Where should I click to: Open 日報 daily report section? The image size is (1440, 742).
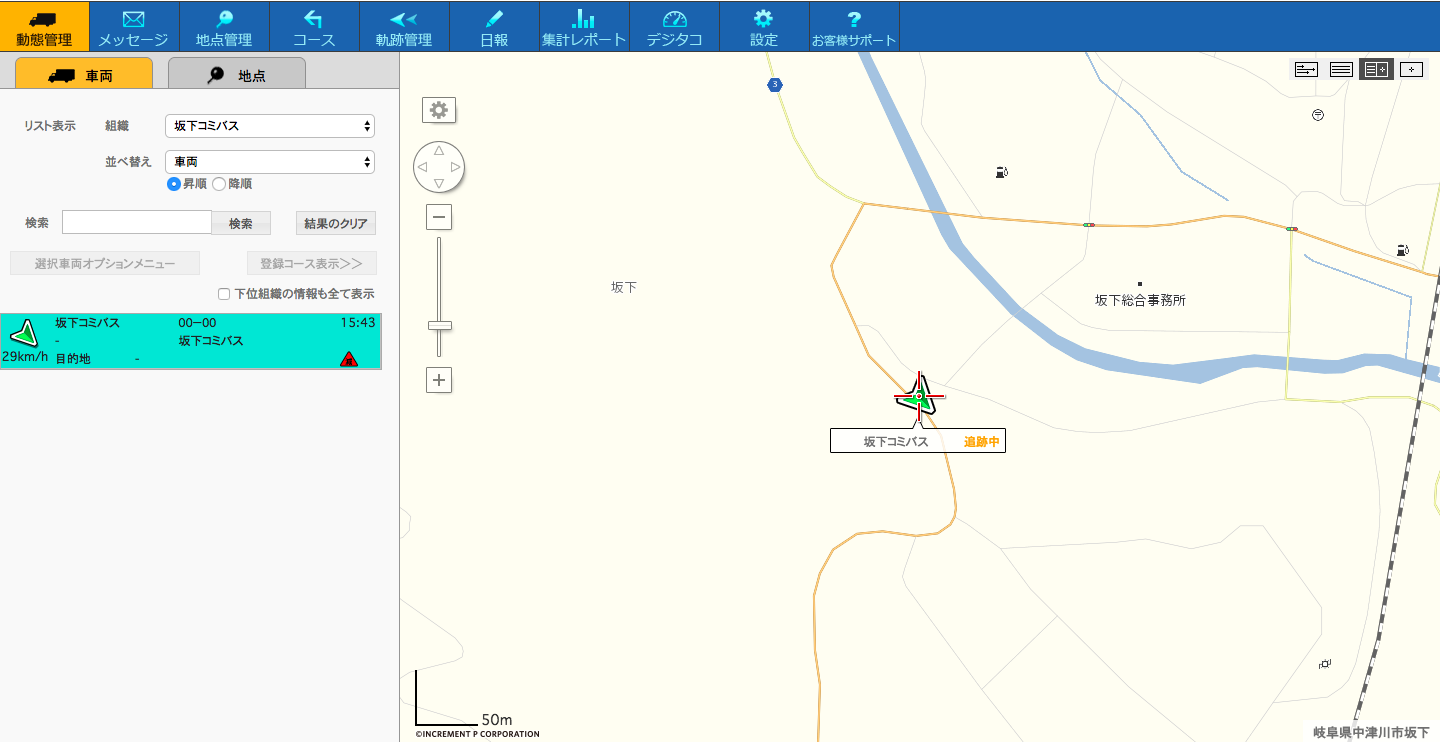(494, 26)
